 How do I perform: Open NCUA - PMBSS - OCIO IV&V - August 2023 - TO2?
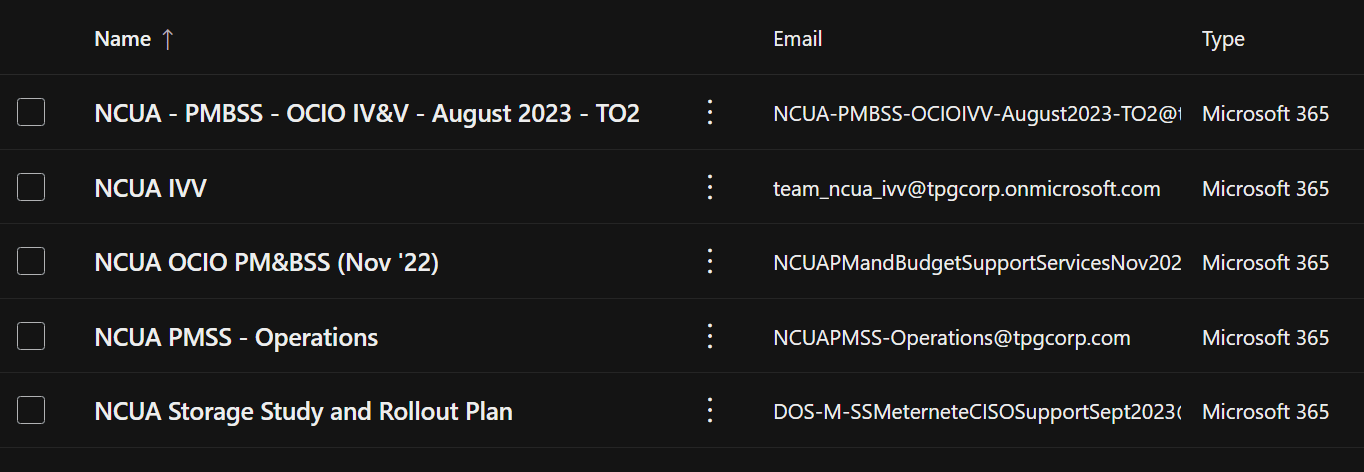367,113
